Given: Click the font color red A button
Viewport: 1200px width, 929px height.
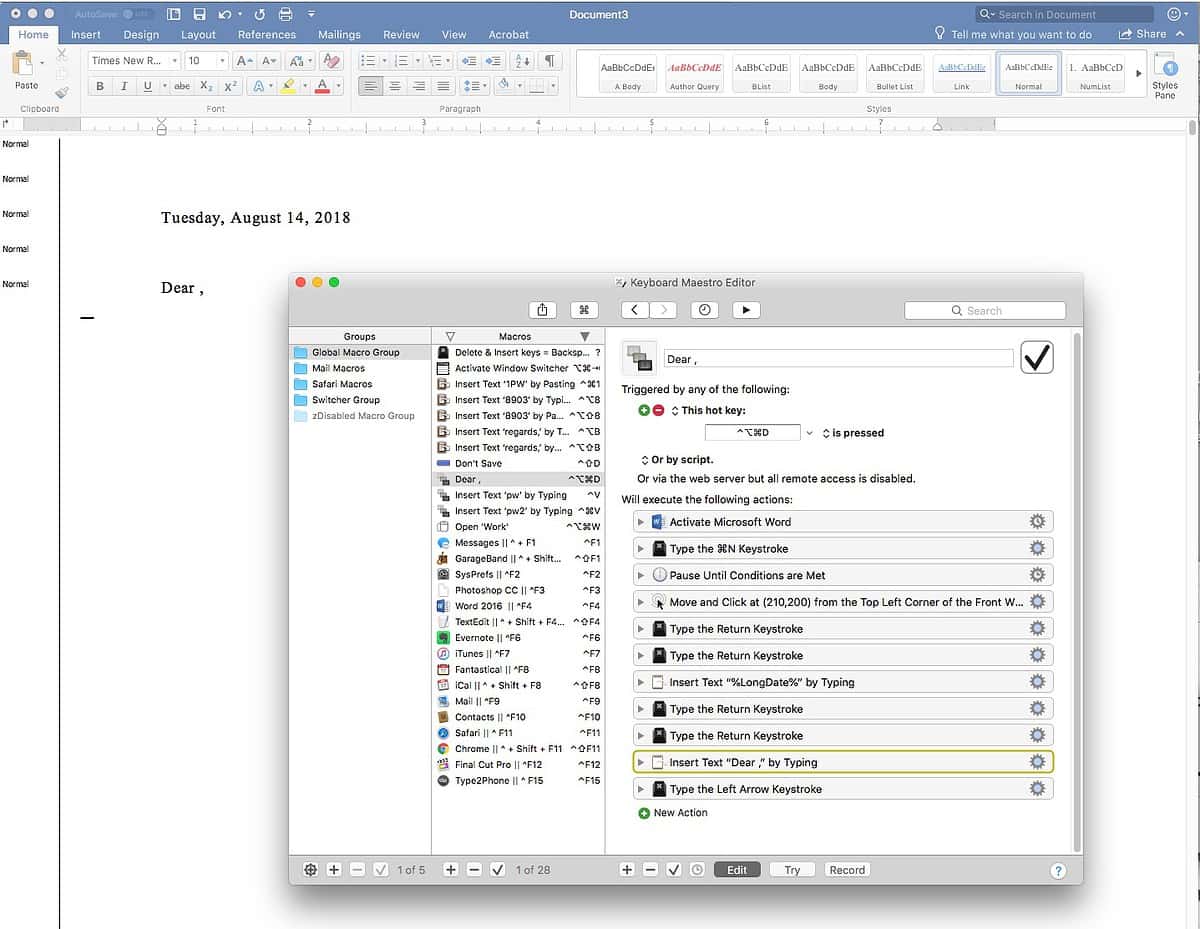Looking at the screenshot, I should [x=322, y=87].
